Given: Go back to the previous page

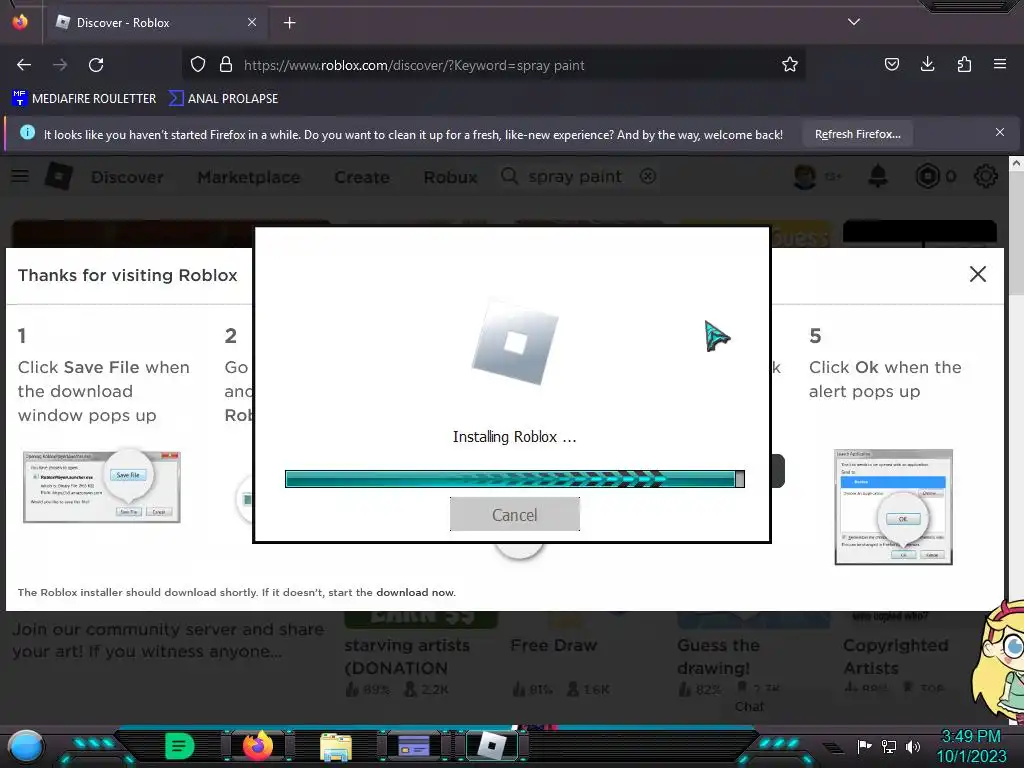Looking at the screenshot, I should point(24,65).
